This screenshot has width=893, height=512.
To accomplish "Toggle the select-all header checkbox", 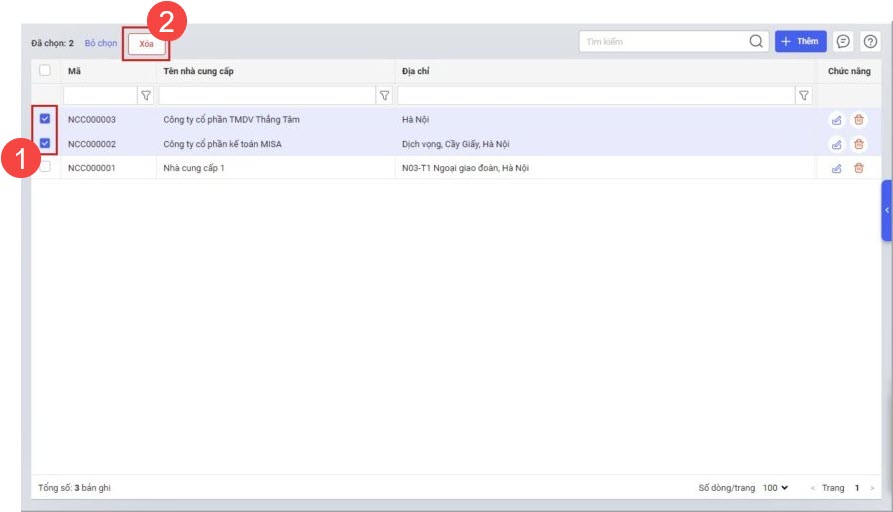I will pyautogui.click(x=45, y=71).
